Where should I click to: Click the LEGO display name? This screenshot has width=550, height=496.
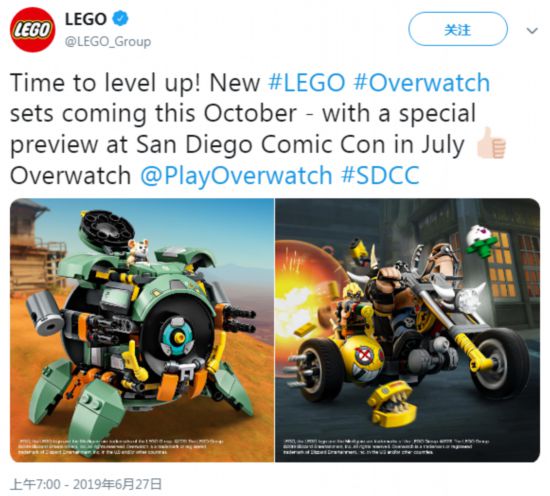[86, 19]
